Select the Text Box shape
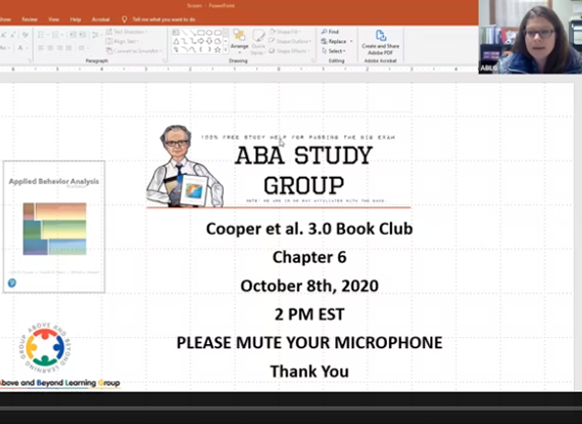This screenshot has width=582, height=424. coord(176,33)
